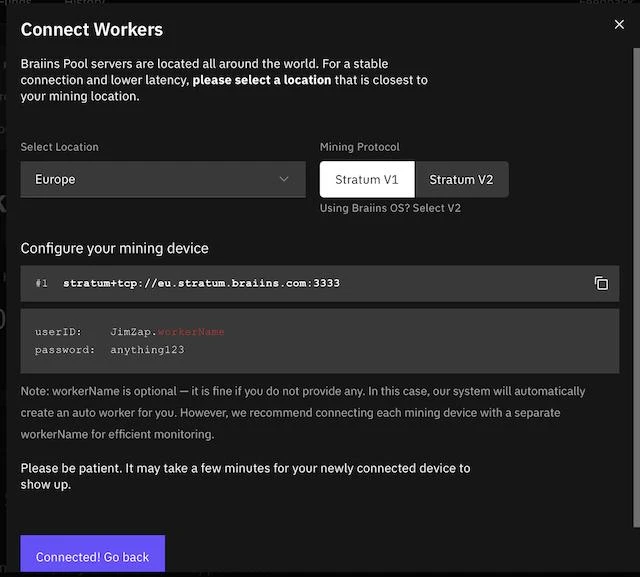Switch to Stratum V2 protocol

(x=461, y=180)
